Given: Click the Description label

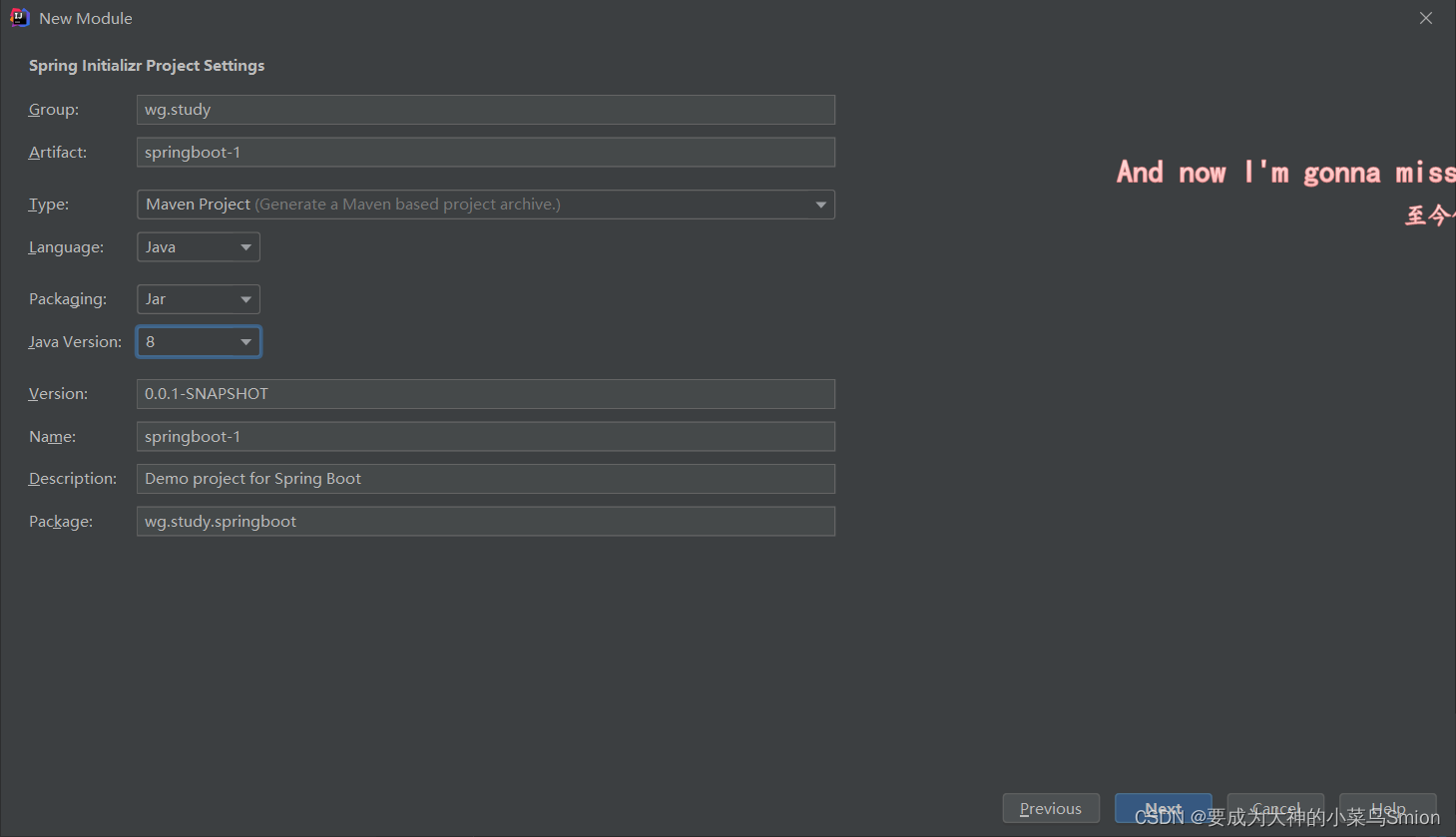Looking at the screenshot, I should click(73, 479).
